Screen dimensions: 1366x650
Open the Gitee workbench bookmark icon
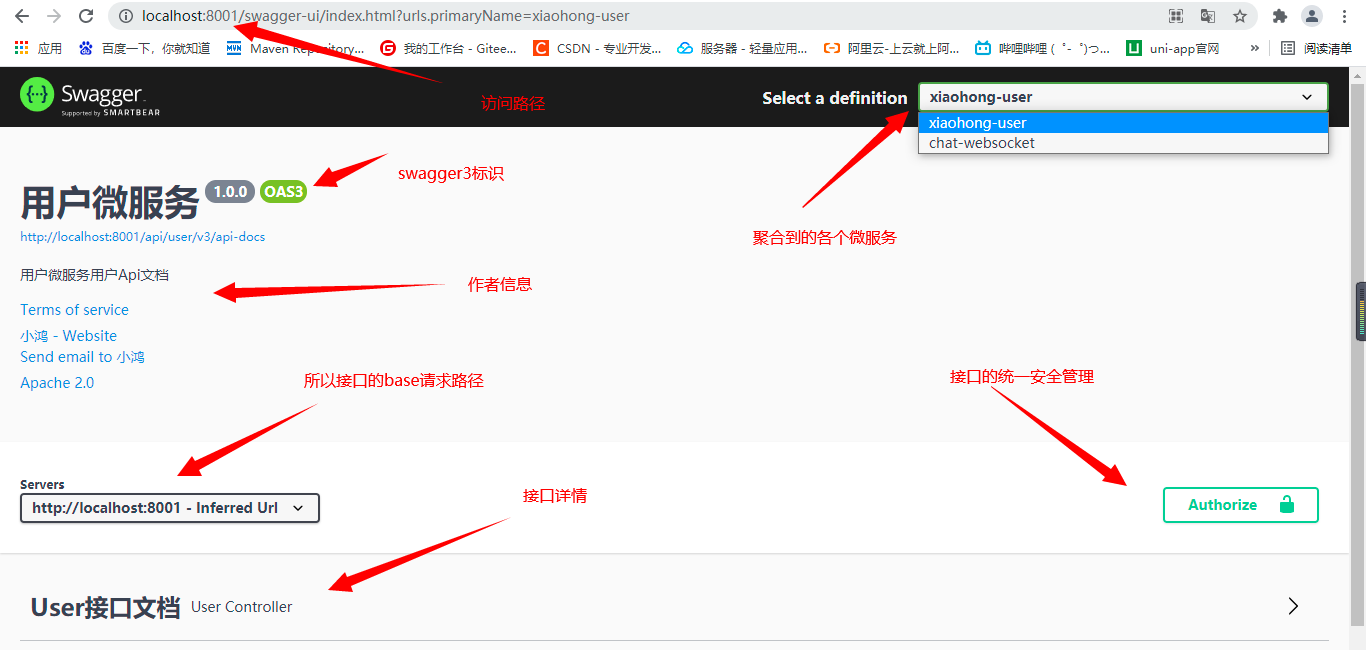click(387, 47)
